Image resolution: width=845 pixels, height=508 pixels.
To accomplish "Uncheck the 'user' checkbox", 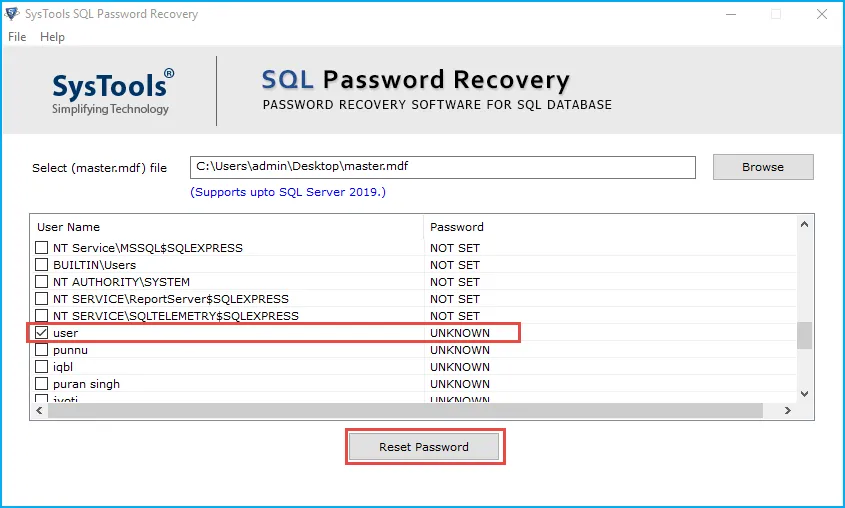I will click(42, 333).
